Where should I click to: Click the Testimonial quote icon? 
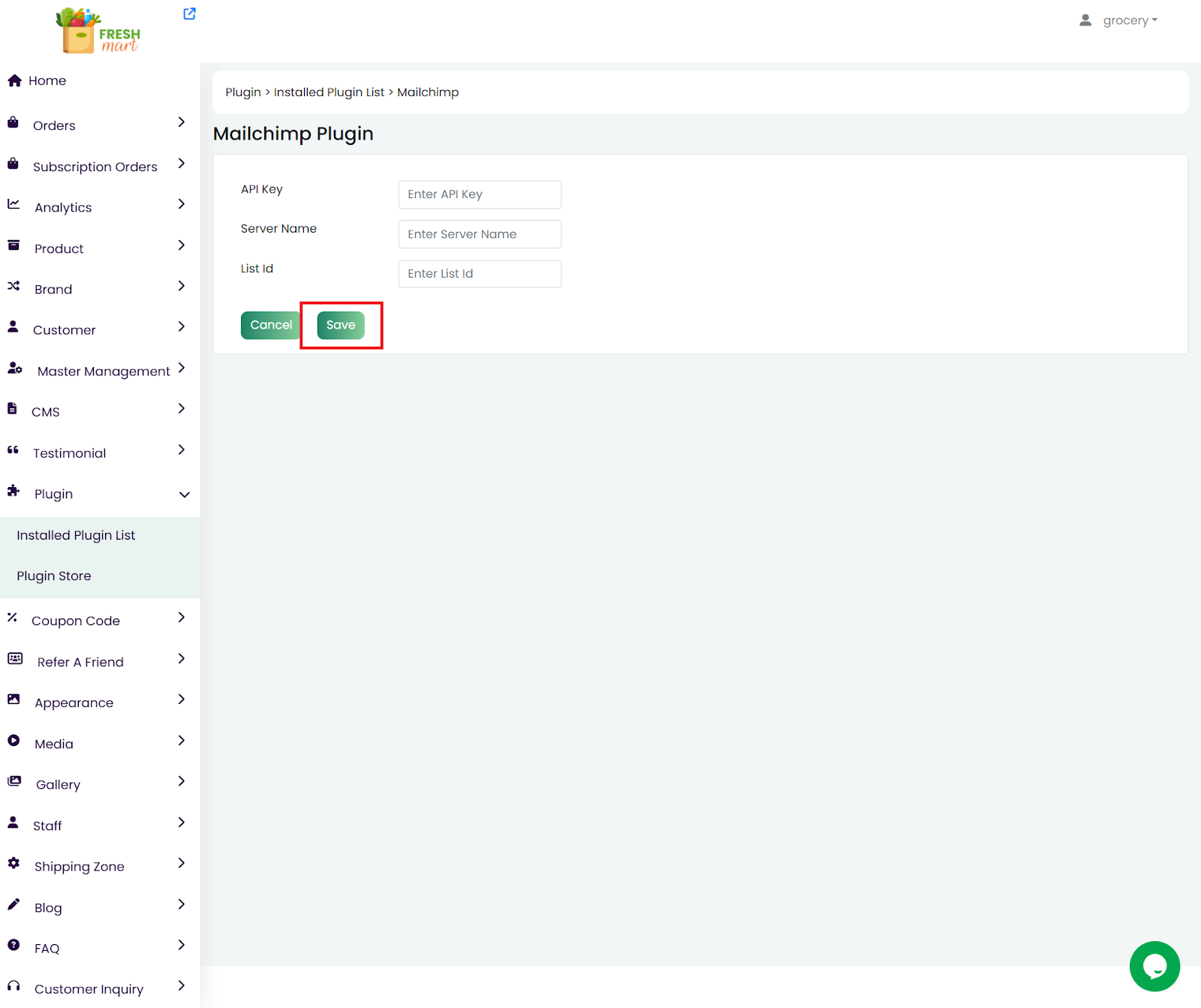(x=13, y=450)
